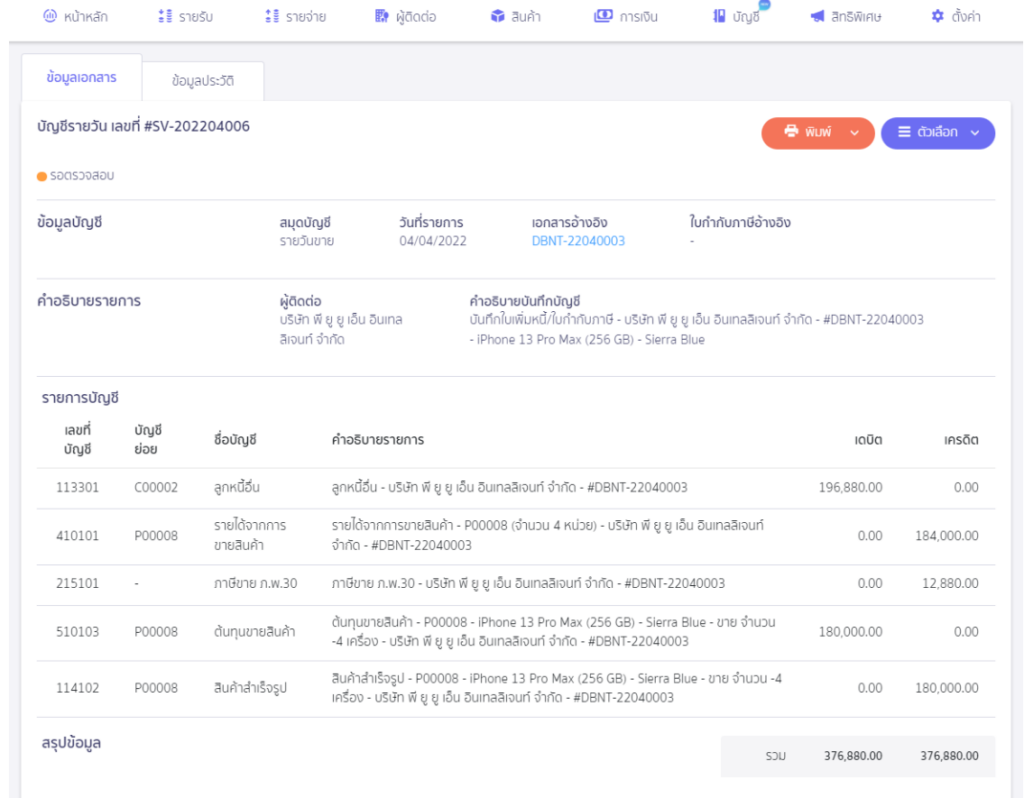Click the สินค้า product box icon

[498, 16]
